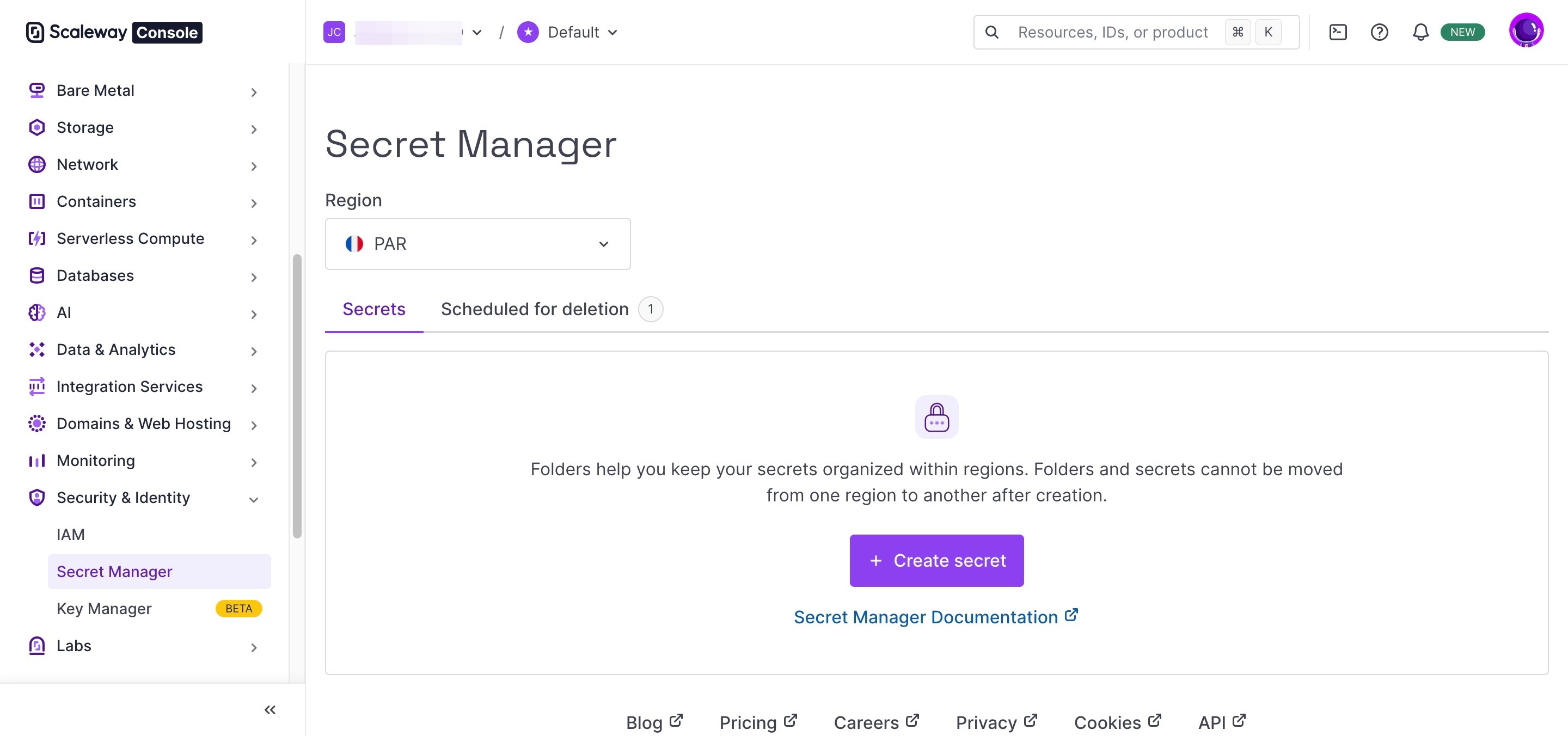Viewport: 1568px width, 736px height.
Task: Open the Blog footer link
Action: pos(654,722)
